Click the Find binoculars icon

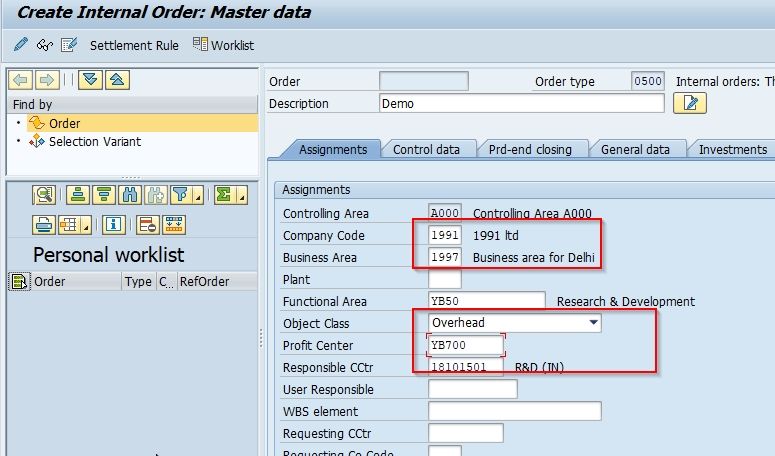coord(129,195)
